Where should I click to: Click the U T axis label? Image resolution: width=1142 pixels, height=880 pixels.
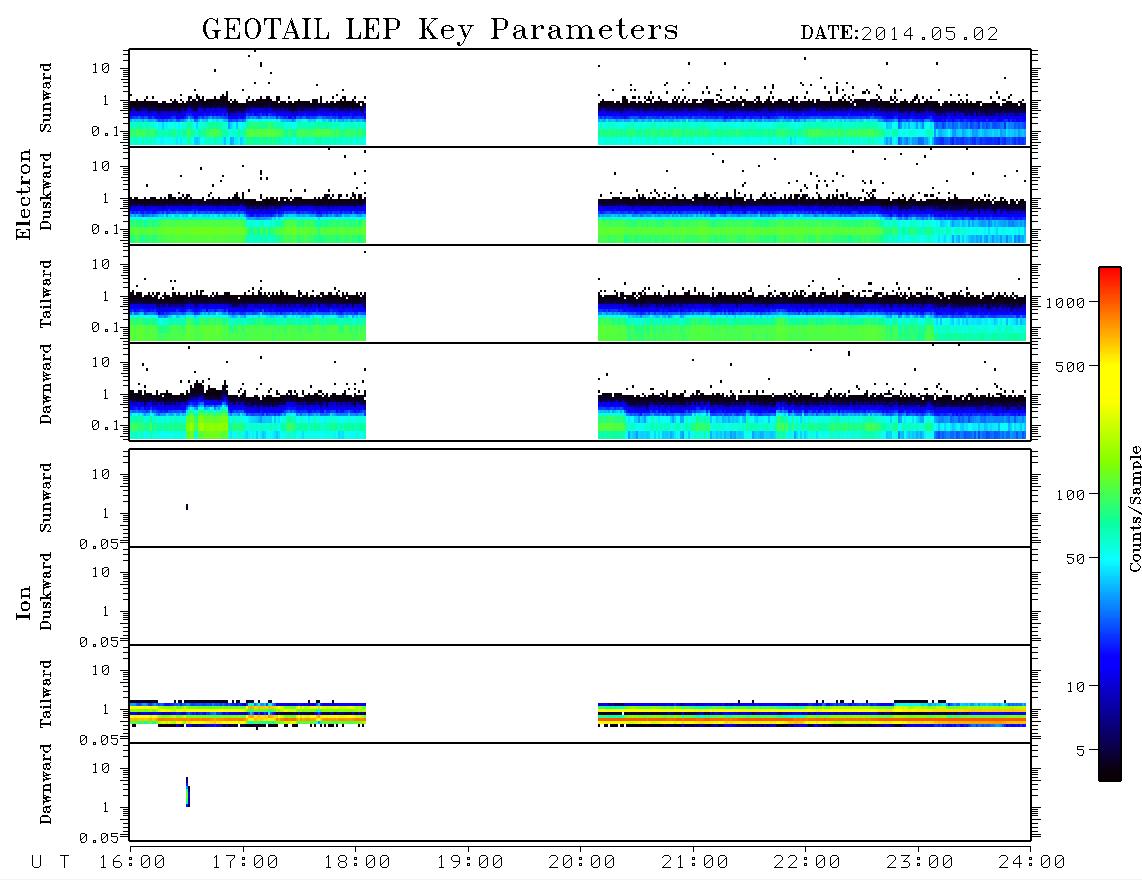pyautogui.click(x=50, y=863)
